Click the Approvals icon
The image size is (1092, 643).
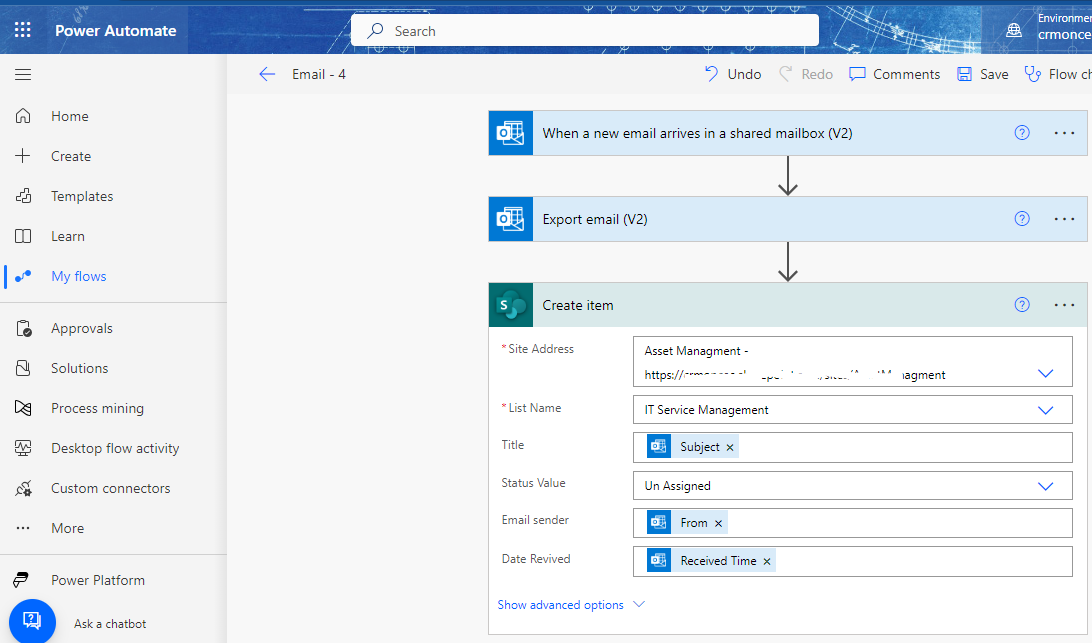click(23, 328)
